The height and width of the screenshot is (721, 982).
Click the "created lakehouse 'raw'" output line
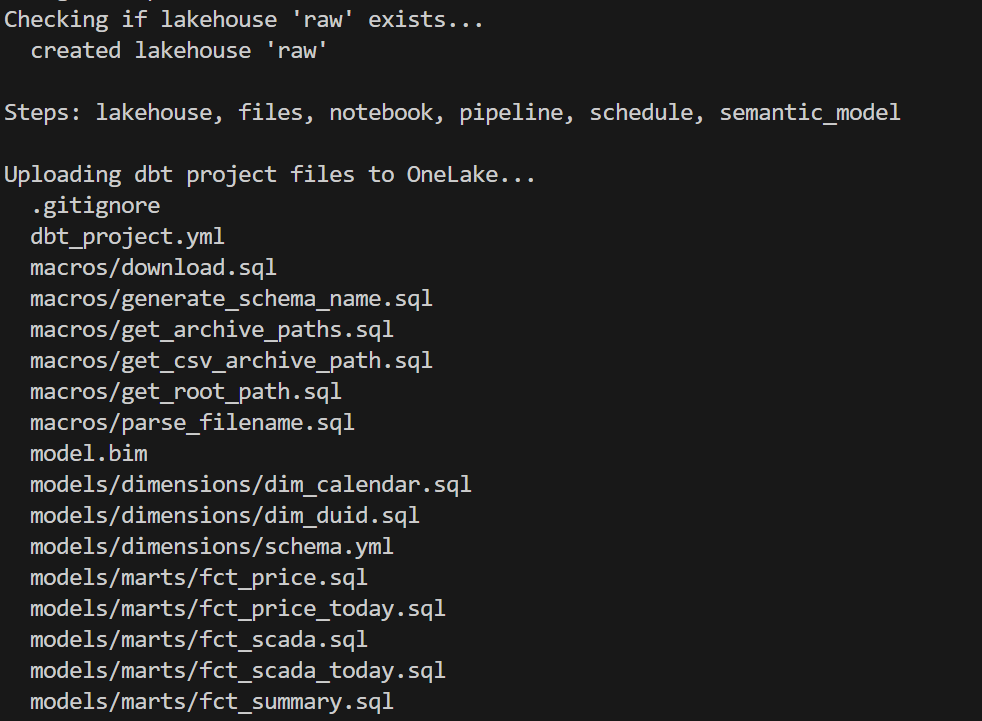coord(179,51)
